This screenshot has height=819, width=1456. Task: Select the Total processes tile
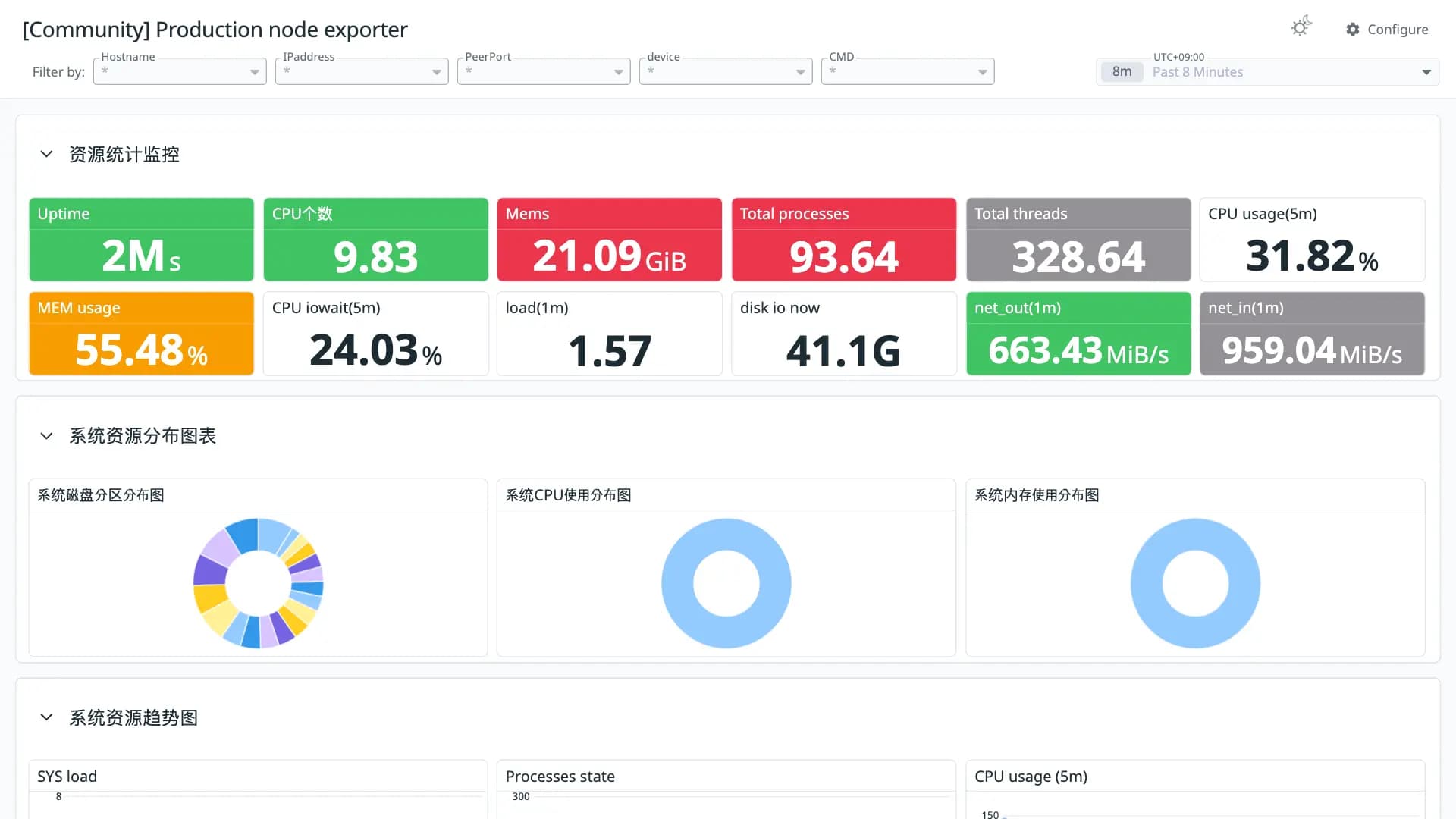[843, 240]
